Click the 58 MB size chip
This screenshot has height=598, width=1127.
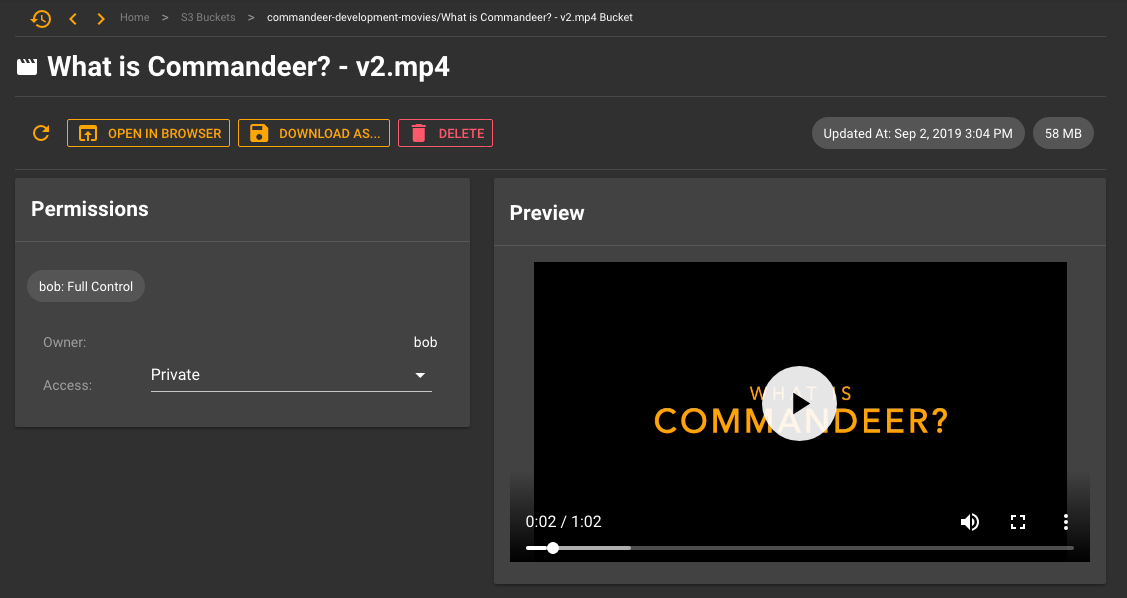[1063, 133]
